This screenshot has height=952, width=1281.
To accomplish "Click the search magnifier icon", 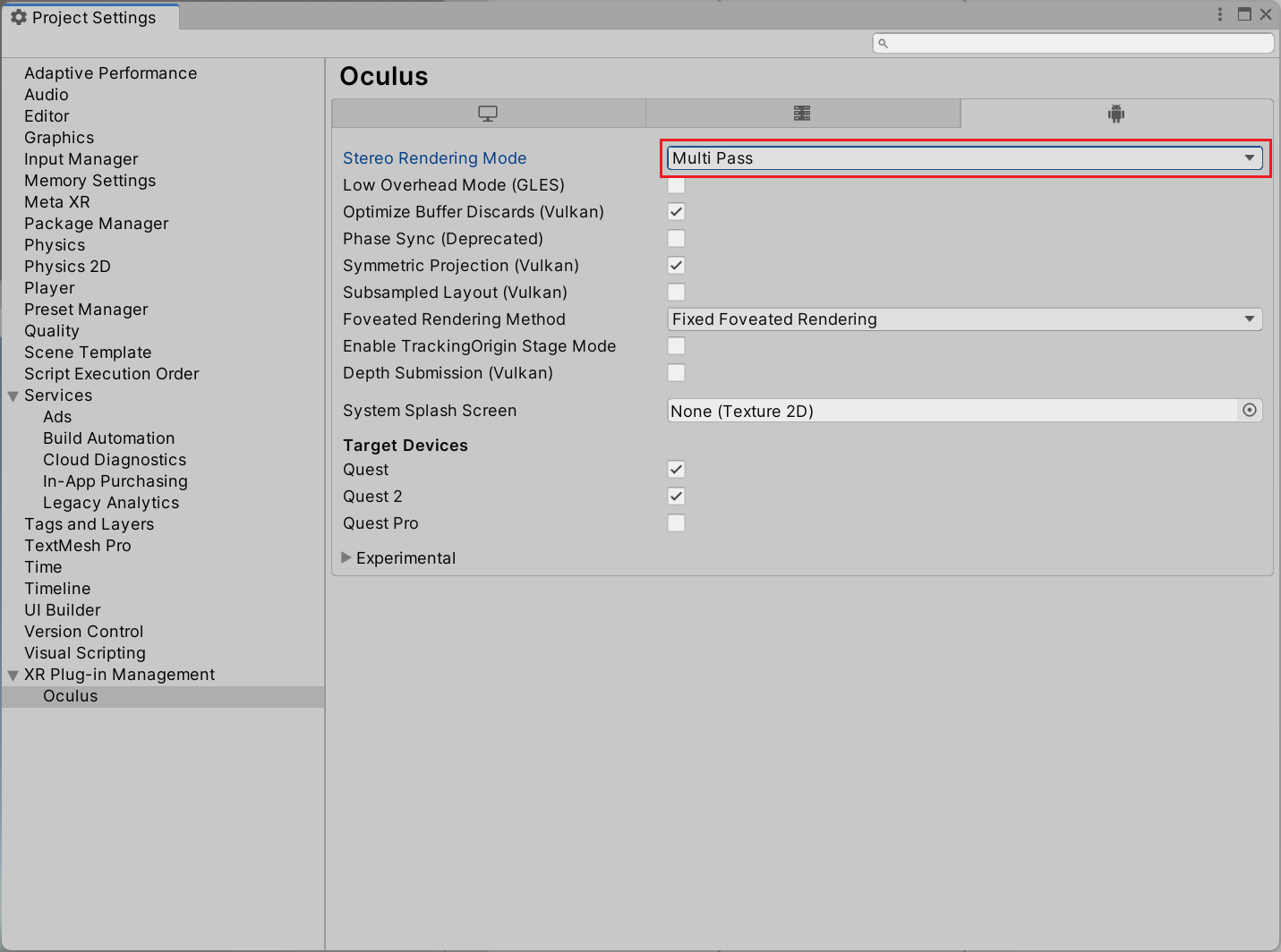I will coord(883,43).
